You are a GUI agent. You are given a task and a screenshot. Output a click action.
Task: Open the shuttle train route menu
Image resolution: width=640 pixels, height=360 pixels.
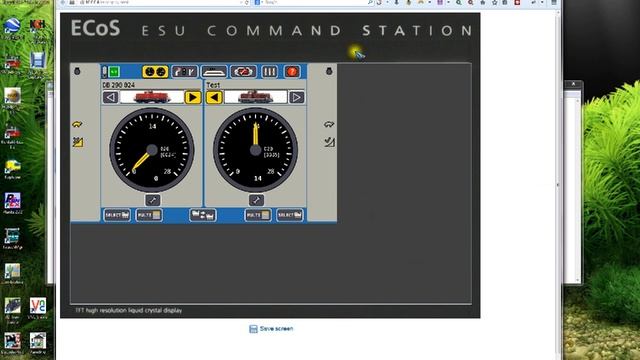pos(243,72)
